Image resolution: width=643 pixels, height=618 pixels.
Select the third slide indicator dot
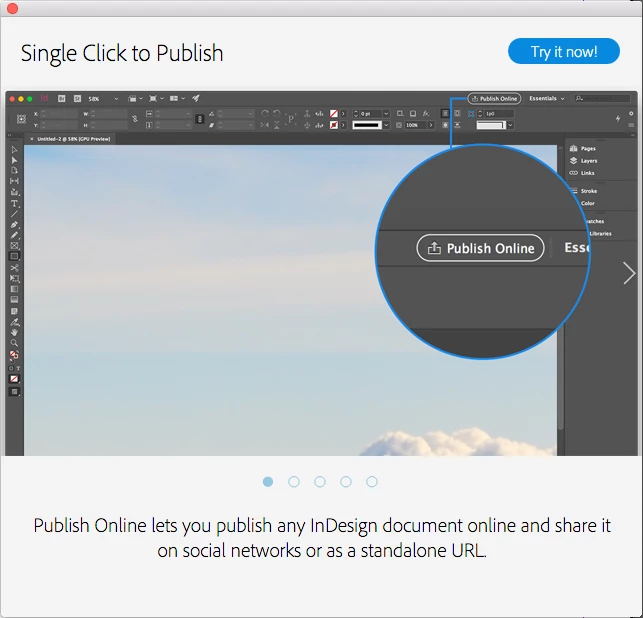[320, 481]
